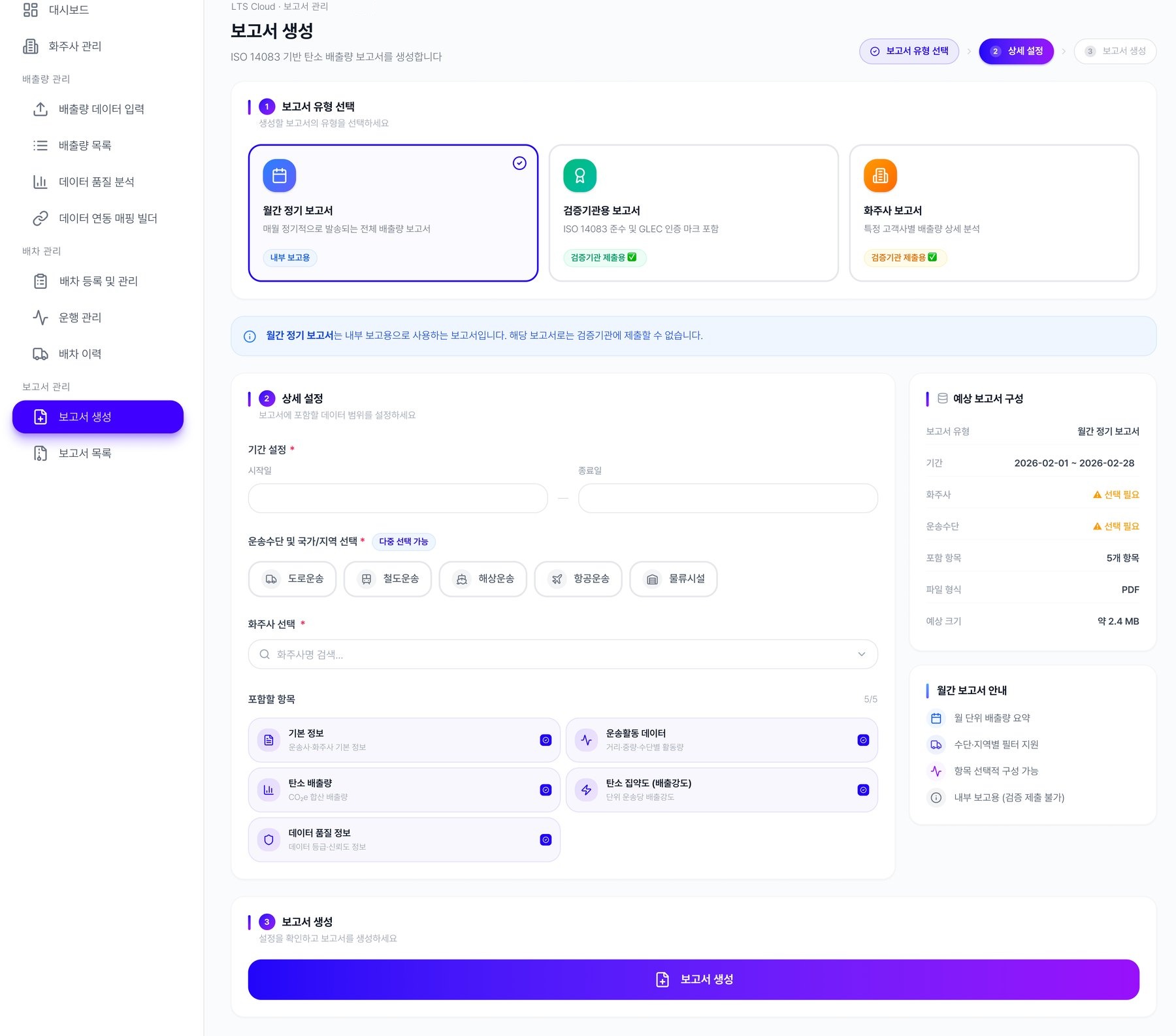
Task: Go to 보고서 유형 선택 step tab
Action: 909,51
